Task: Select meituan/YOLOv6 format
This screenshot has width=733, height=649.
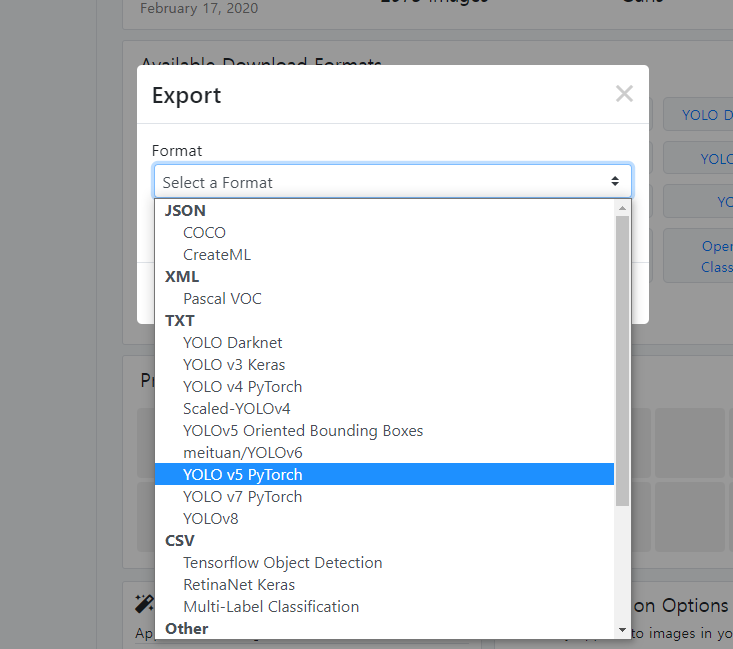Action: [x=384, y=452]
